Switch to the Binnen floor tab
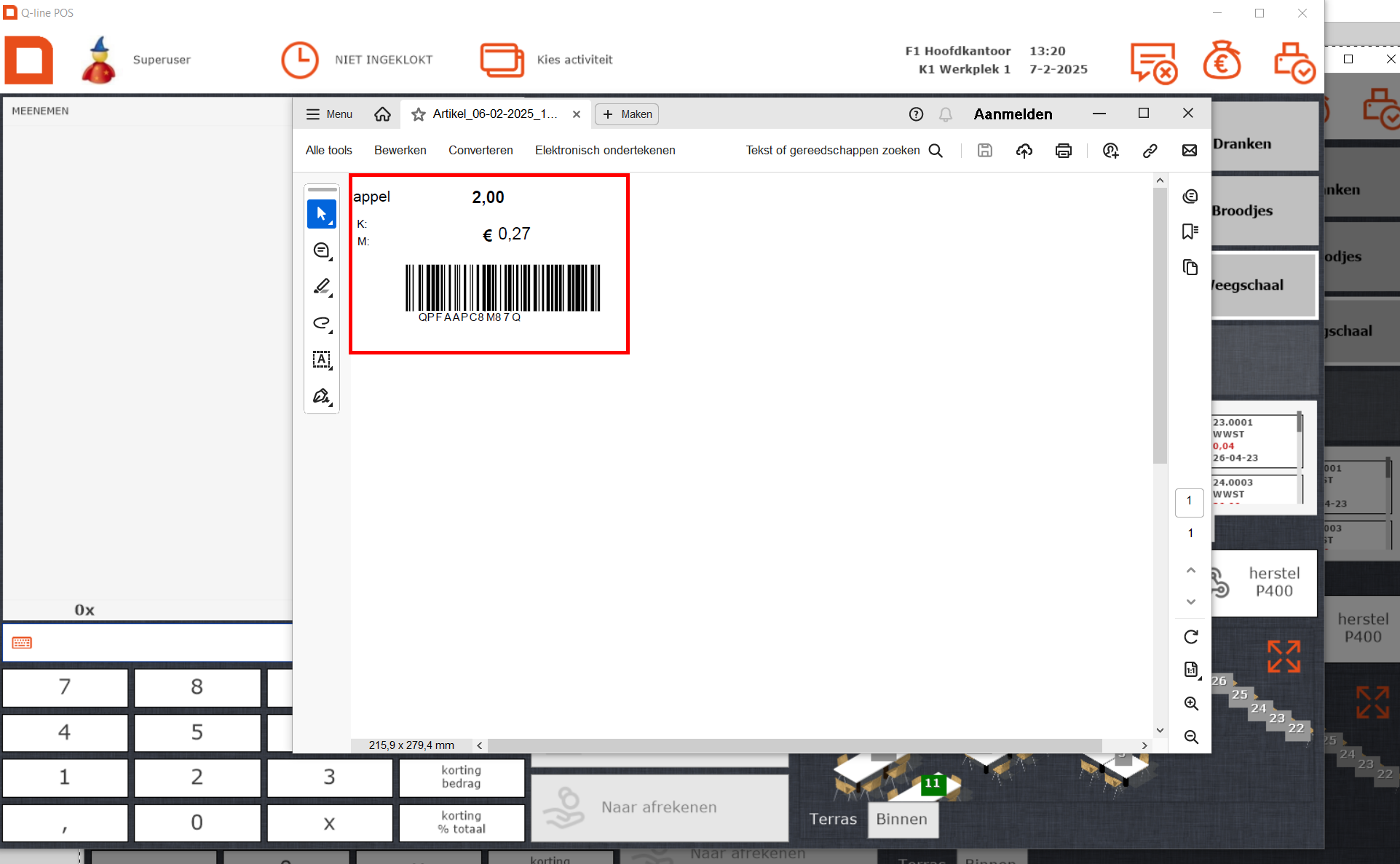 pos(902,820)
